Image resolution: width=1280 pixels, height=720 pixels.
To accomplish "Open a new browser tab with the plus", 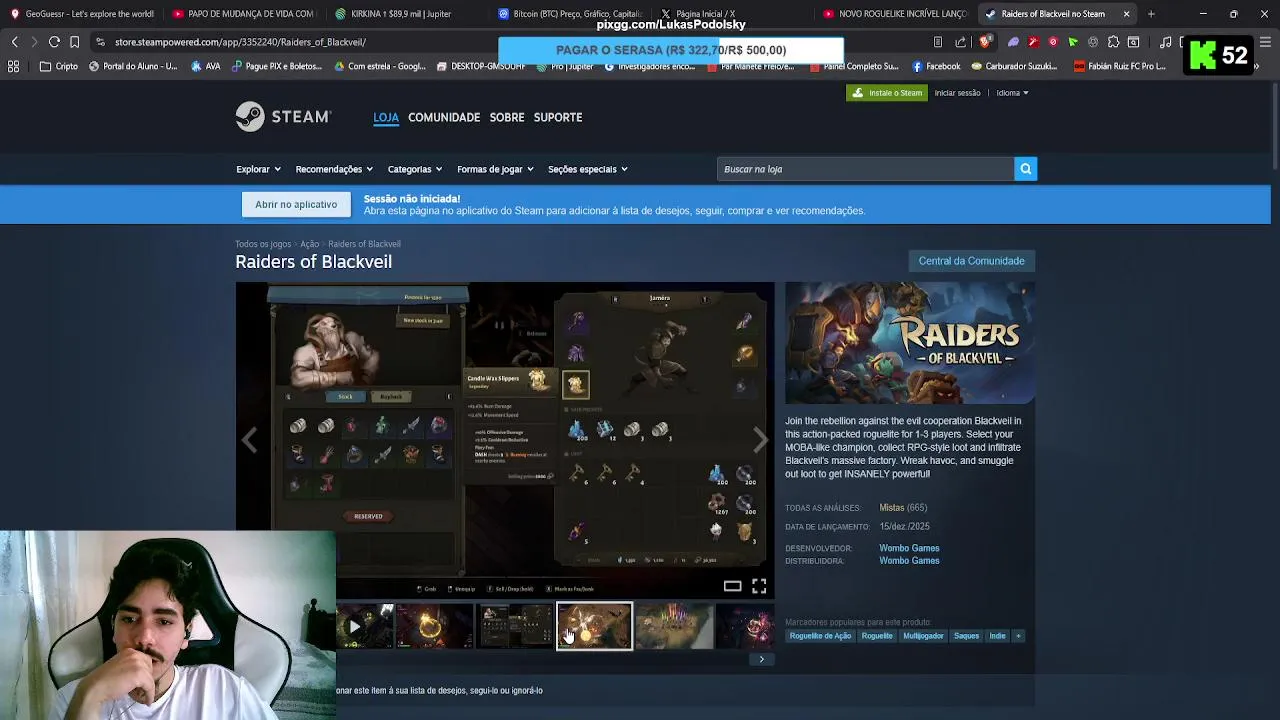I will click(1151, 14).
